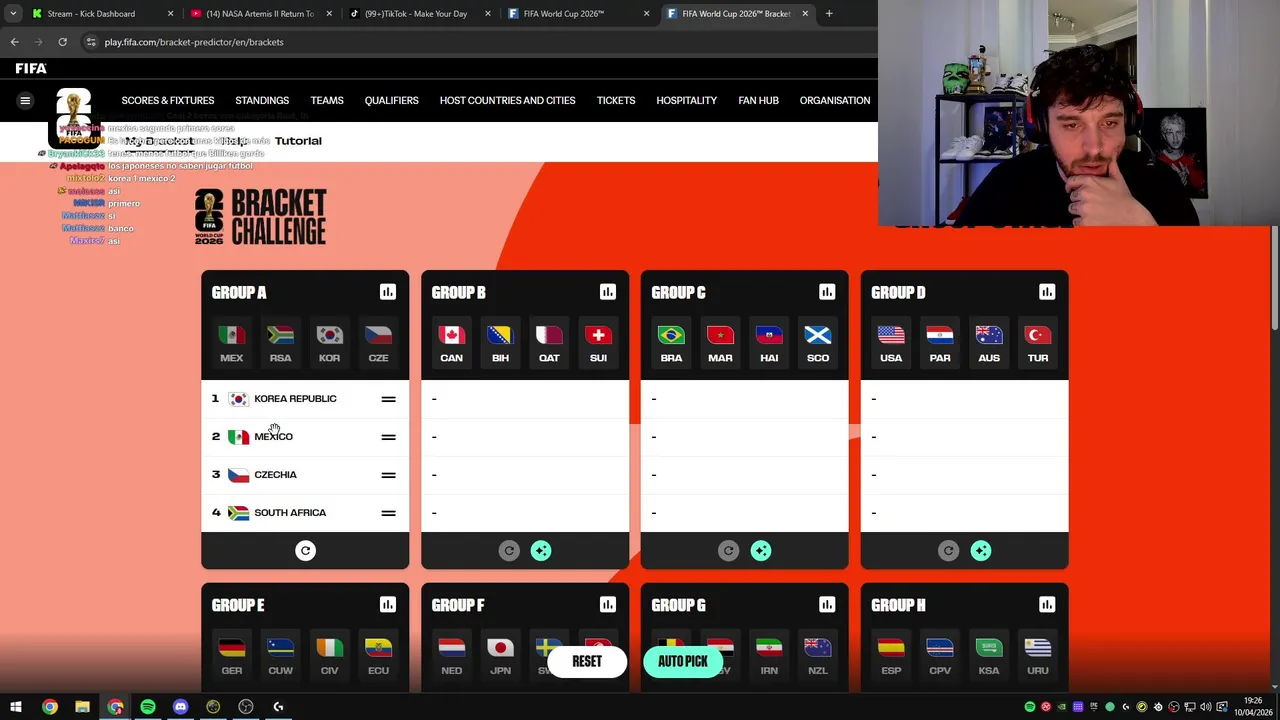Click the Group D auto-pick sparkle icon
Image resolution: width=1280 pixels, height=720 pixels.
tap(981, 551)
